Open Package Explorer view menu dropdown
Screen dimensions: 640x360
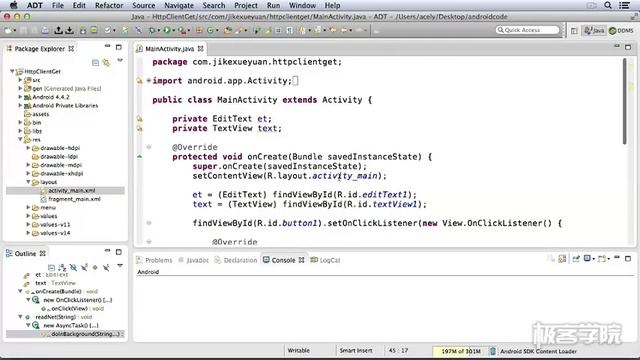[120, 61]
